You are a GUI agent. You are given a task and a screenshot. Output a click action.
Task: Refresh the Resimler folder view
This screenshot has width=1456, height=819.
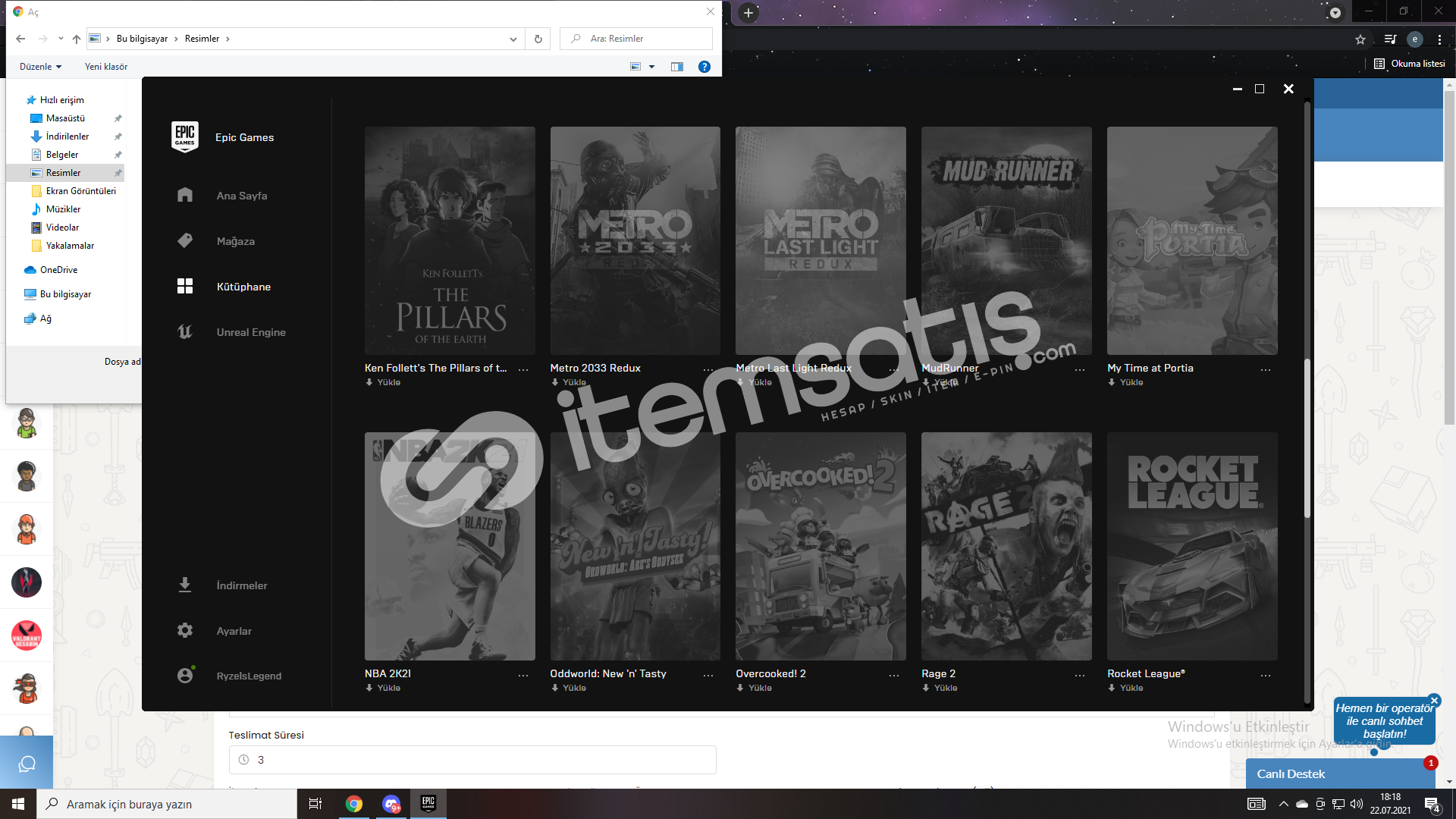538,39
